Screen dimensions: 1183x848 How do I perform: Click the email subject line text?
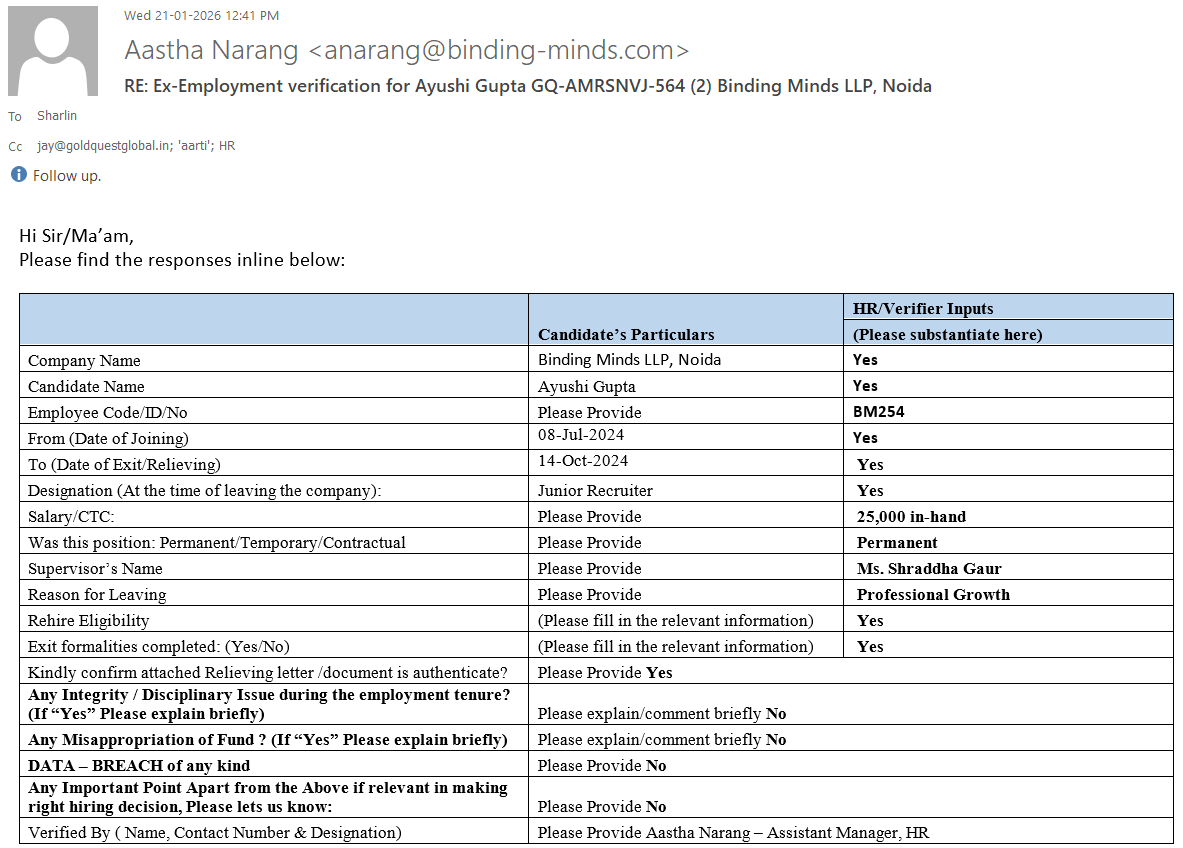point(527,86)
